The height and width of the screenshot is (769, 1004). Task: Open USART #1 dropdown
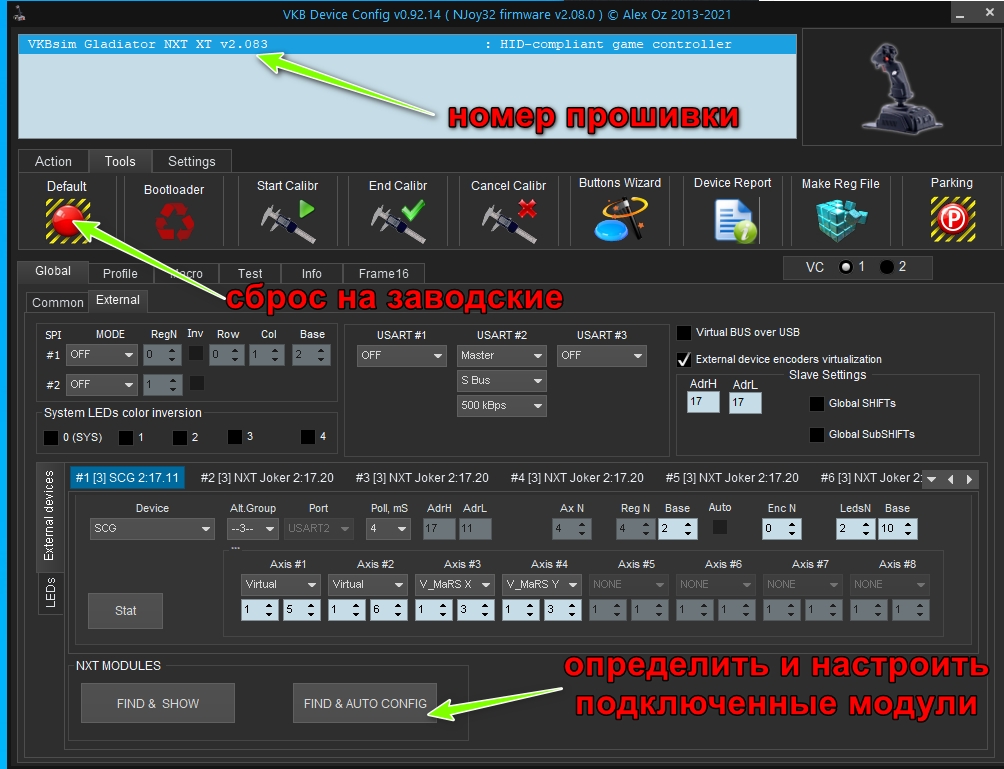pyautogui.click(x=401, y=355)
